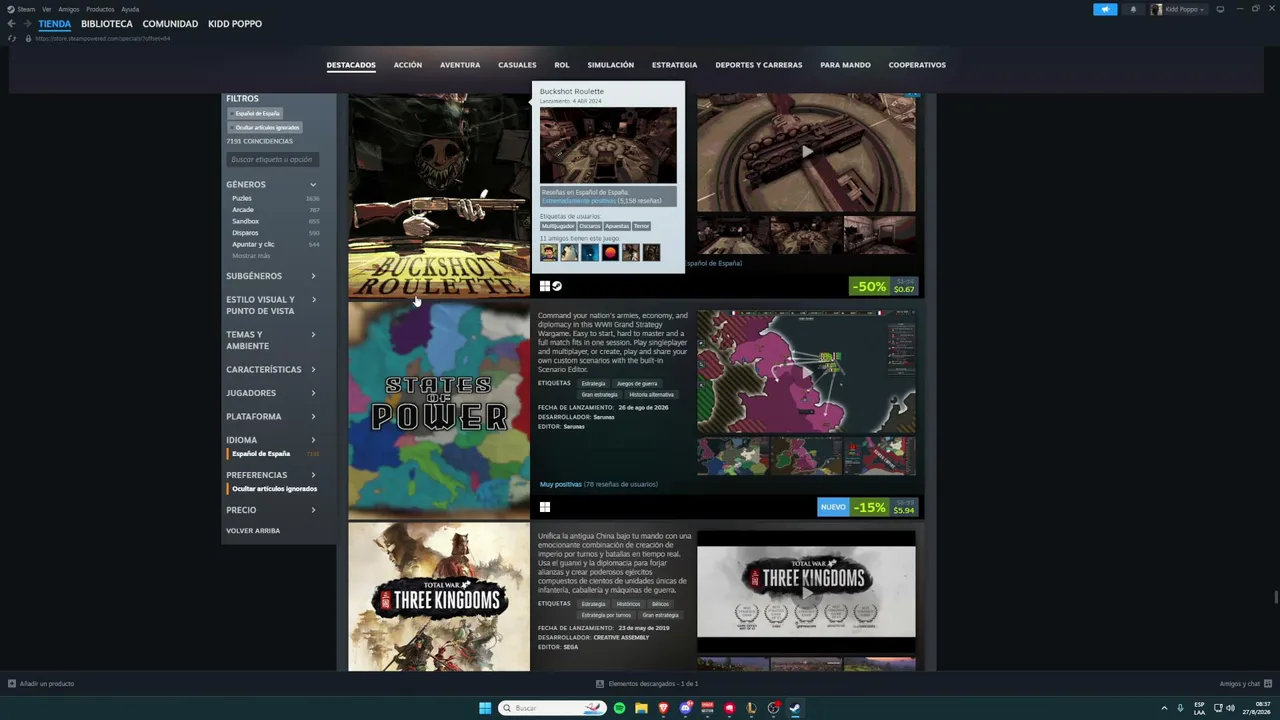Open the Amigos menu

(69, 9)
